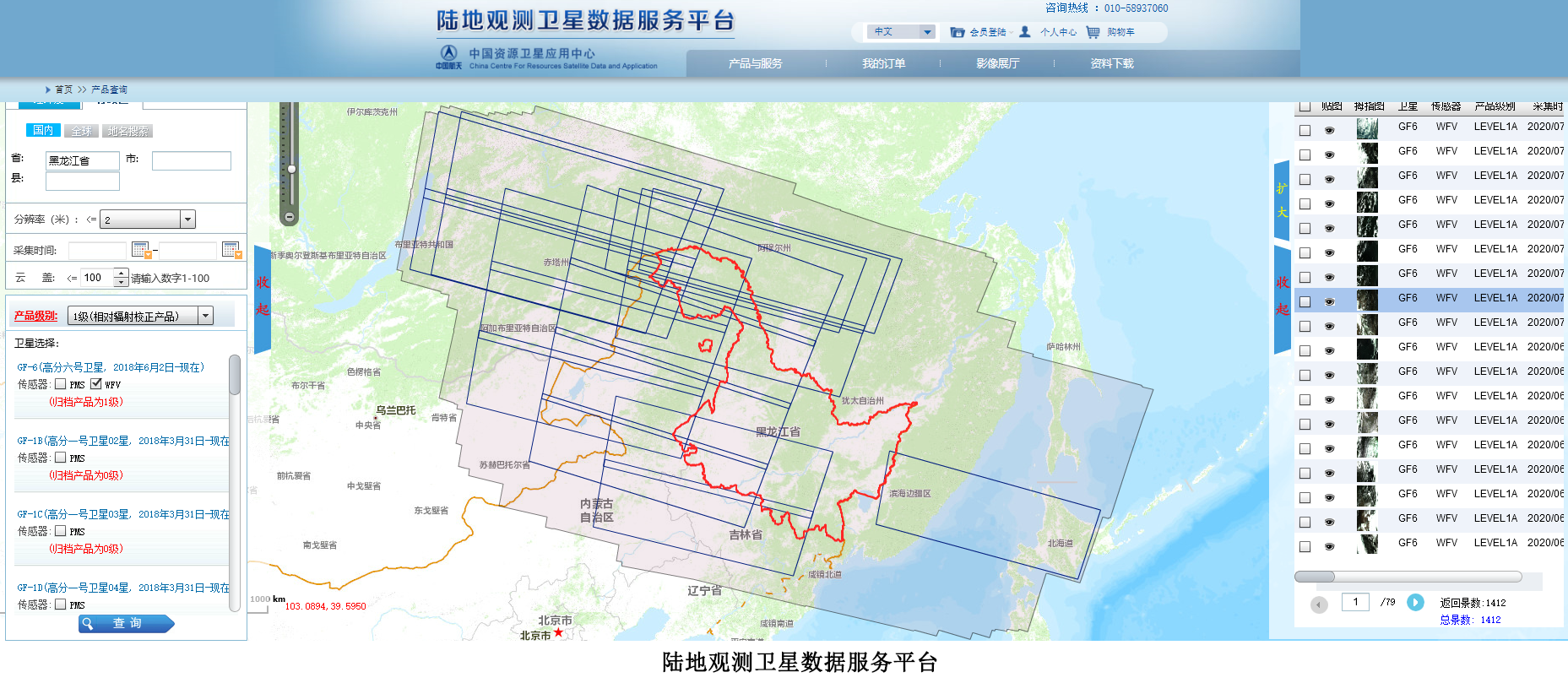Click the 查询 search button
This screenshot has width=1568, height=683.
(x=126, y=623)
